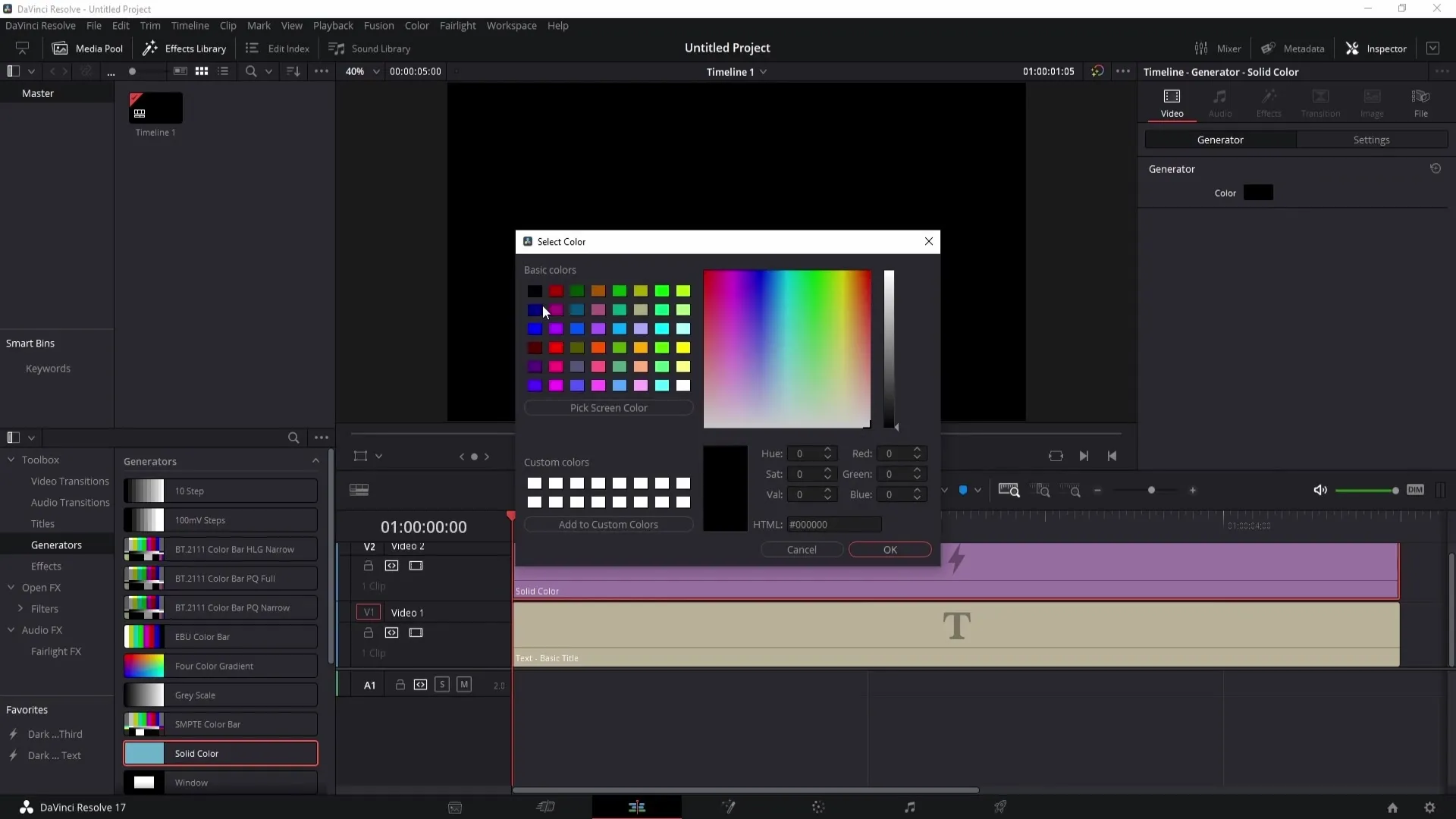
Task: Select the Generators category in Toolbox
Action: [x=56, y=544]
